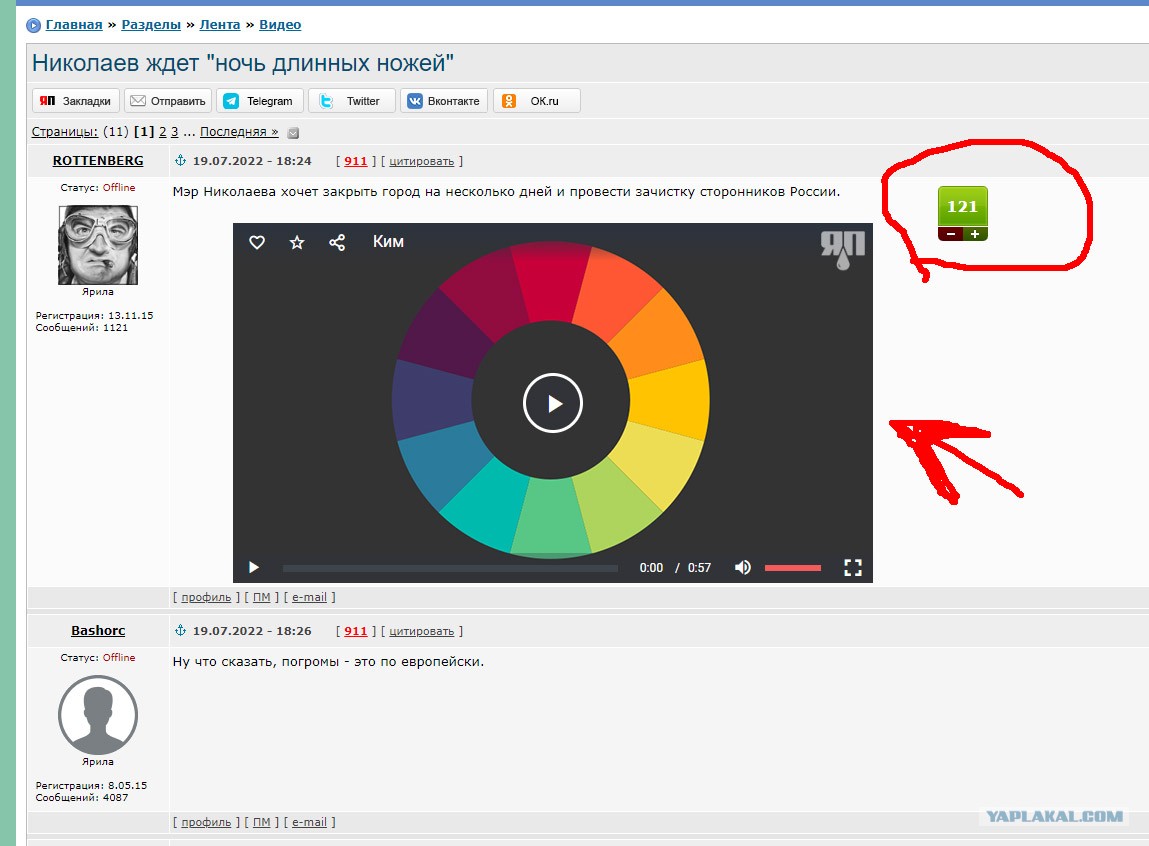Seek on the video progress bar
Viewport: 1149px width, 846px height.
point(450,568)
